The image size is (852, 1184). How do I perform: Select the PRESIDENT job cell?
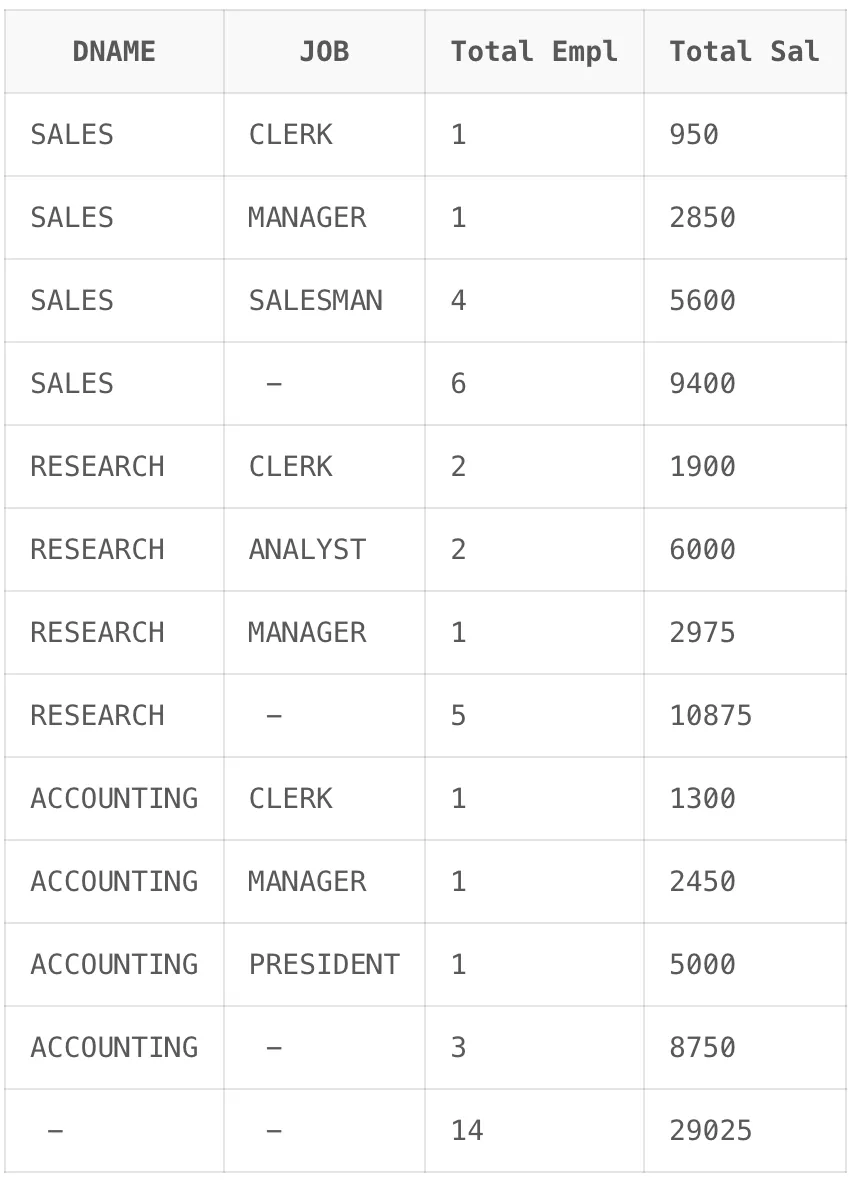(324, 964)
